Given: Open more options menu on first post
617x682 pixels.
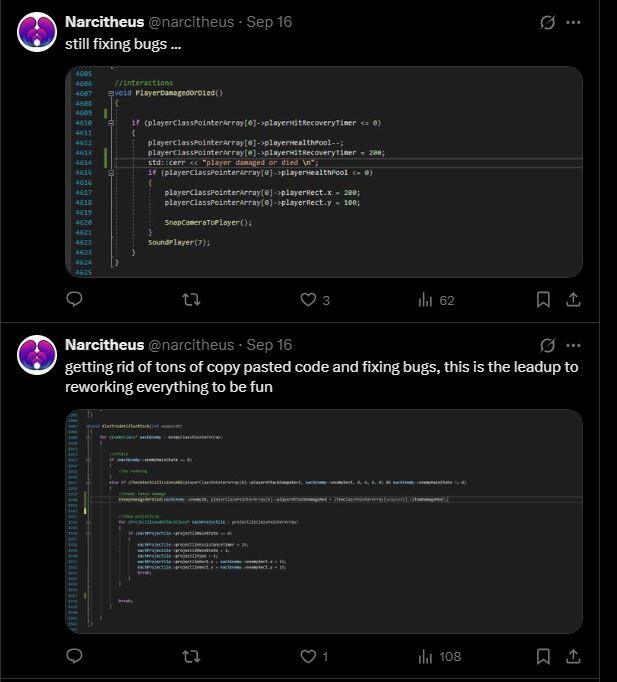Looking at the screenshot, I should click(573, 22).
